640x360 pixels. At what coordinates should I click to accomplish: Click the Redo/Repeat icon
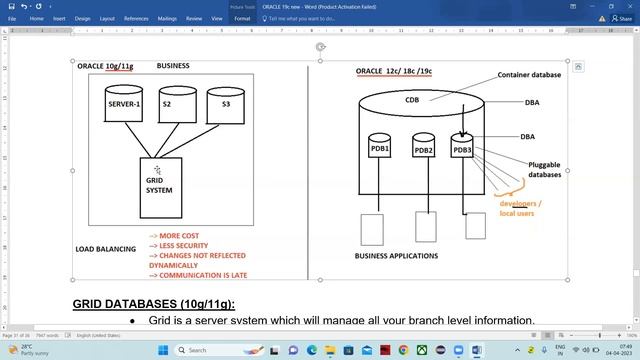pyautogui.click(x=38, y=7)
